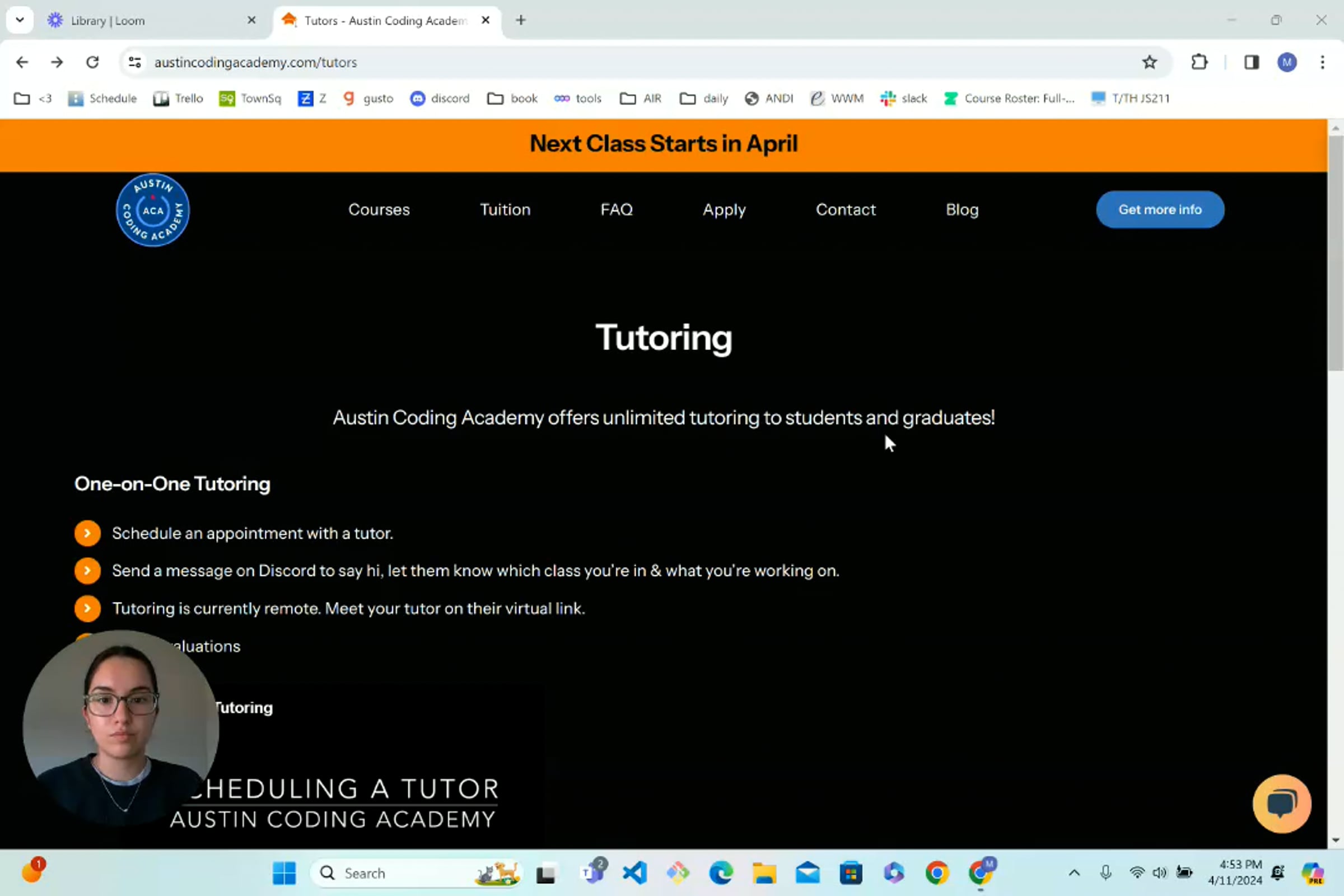
Task: Toggle the Chrome side panel icon
Action: [1252, 62]
